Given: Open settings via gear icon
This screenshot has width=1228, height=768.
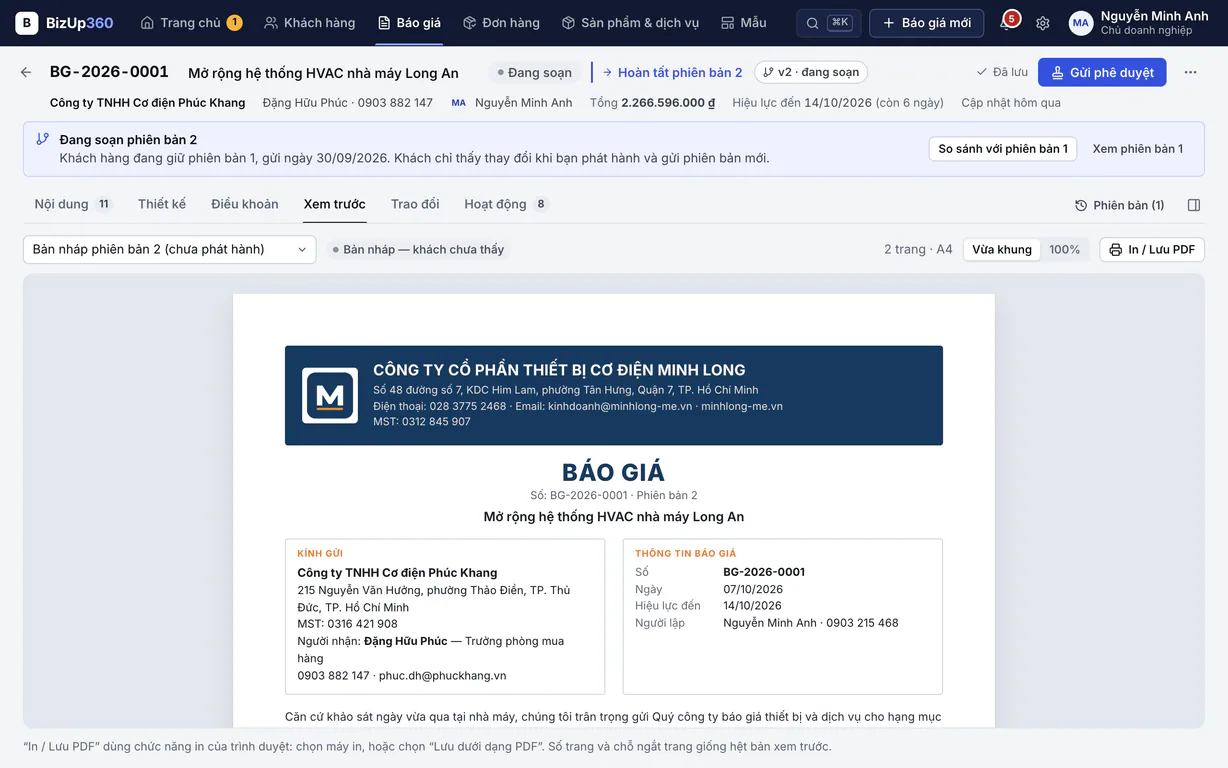Looking at the screenshot, I should pos(1043,23).
